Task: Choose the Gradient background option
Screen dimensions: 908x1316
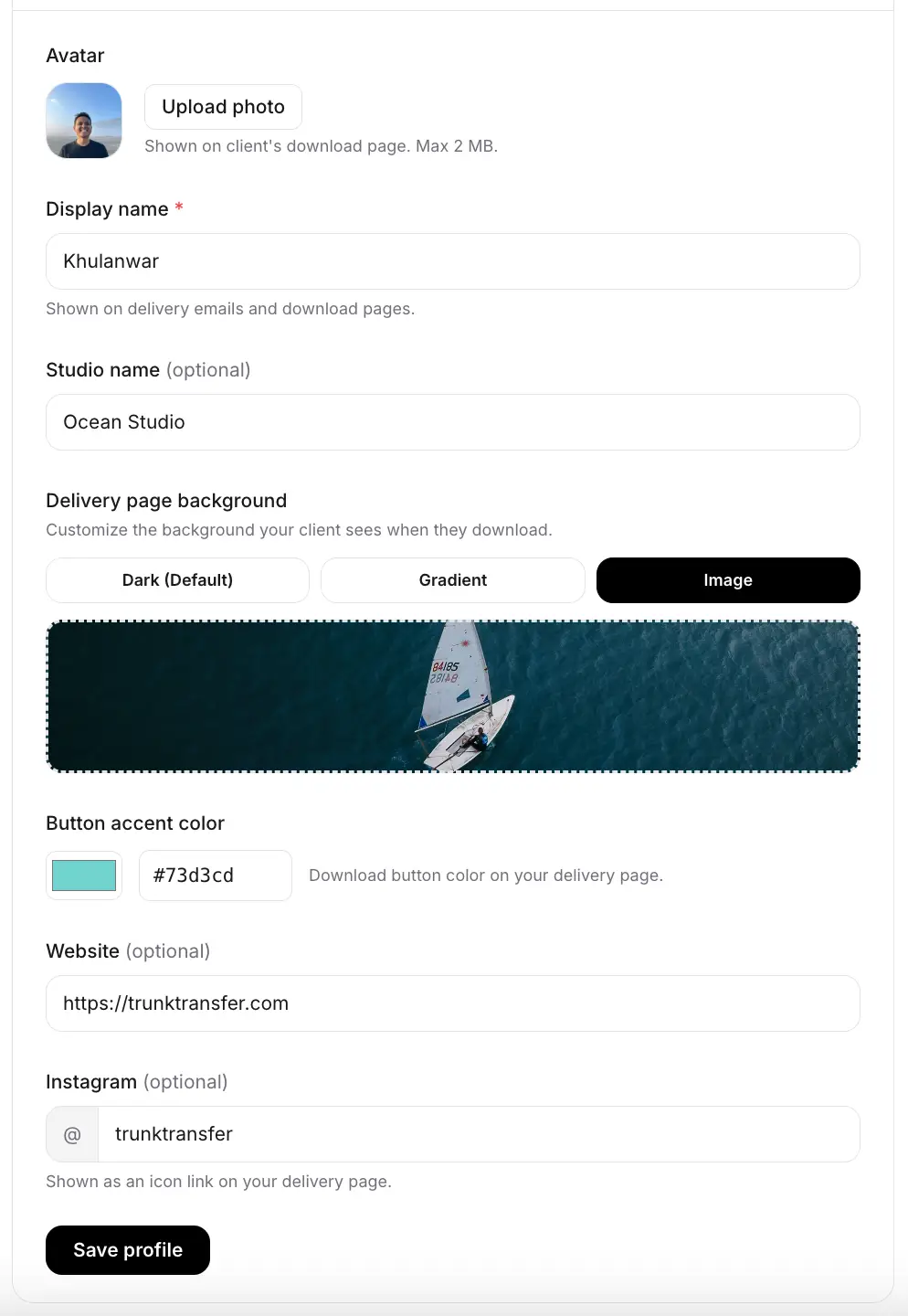Action: (453, 580)
